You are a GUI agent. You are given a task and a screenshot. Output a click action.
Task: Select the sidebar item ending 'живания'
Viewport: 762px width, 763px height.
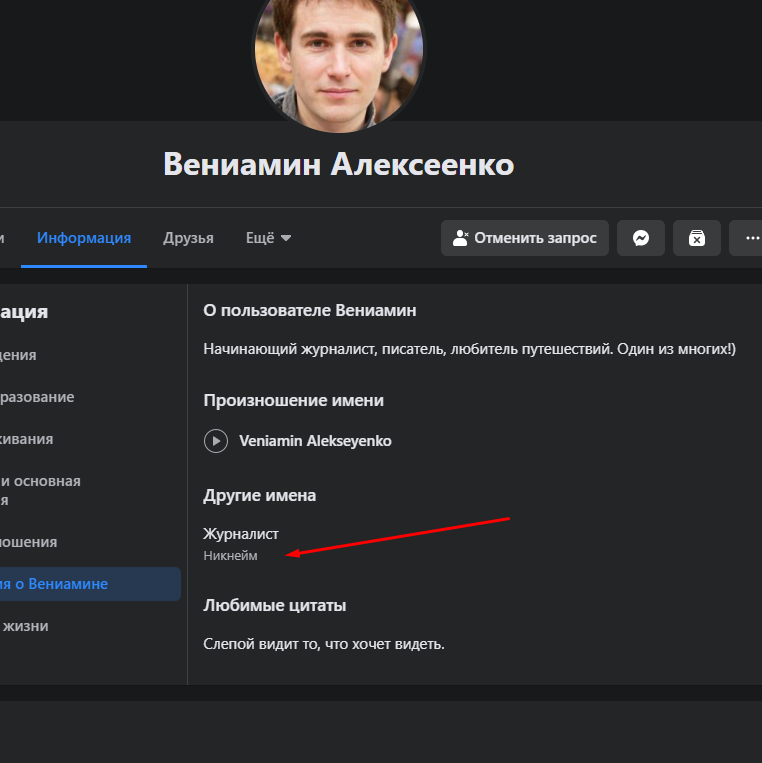tap(27, 439)
